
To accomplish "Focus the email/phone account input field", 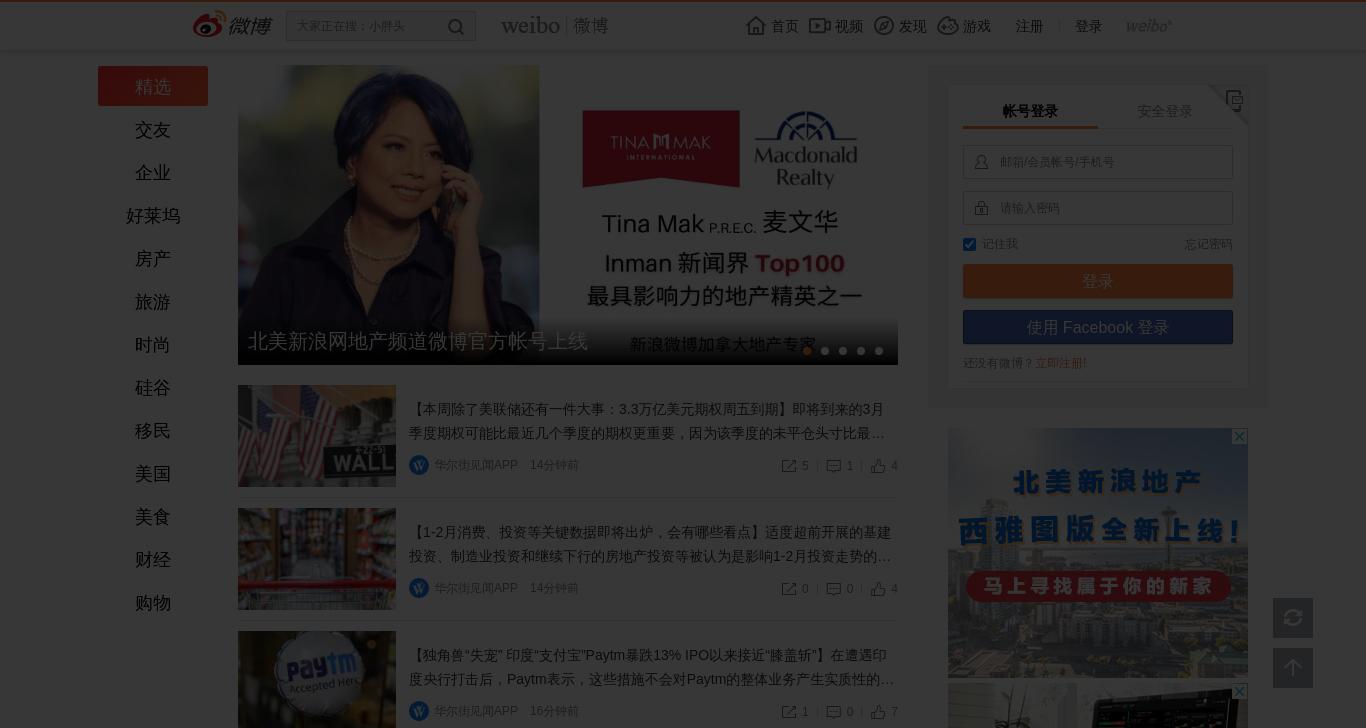I will tap(1098, 162).
